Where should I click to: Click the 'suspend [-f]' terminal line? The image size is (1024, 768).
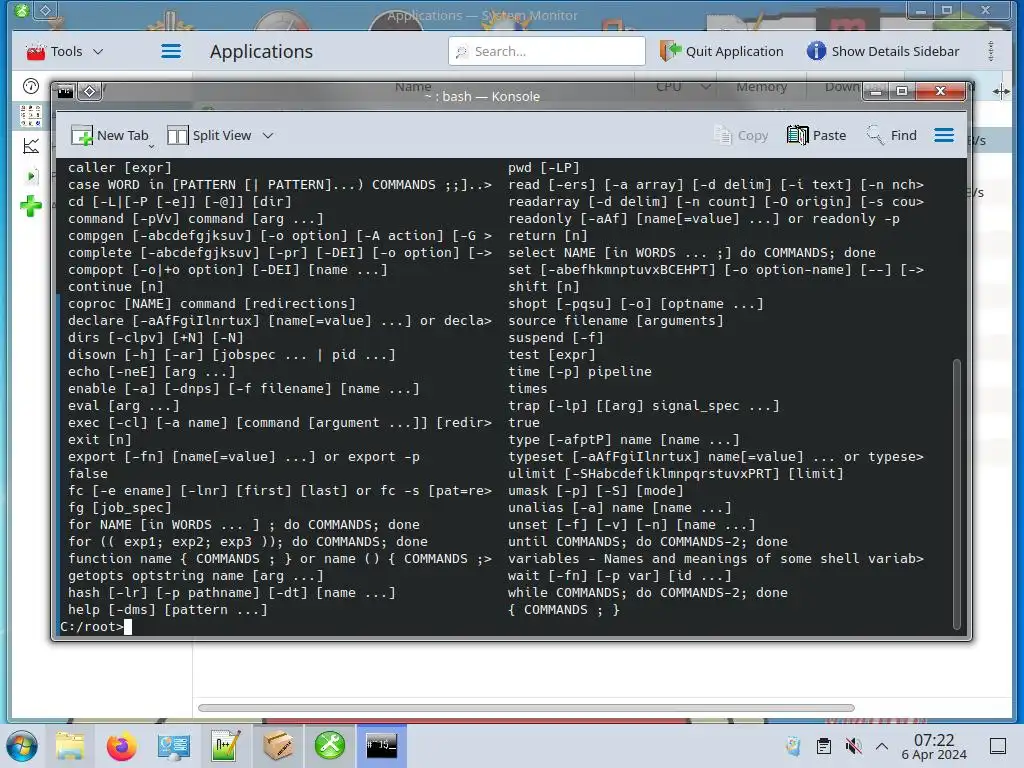click(x=556, y=338)
